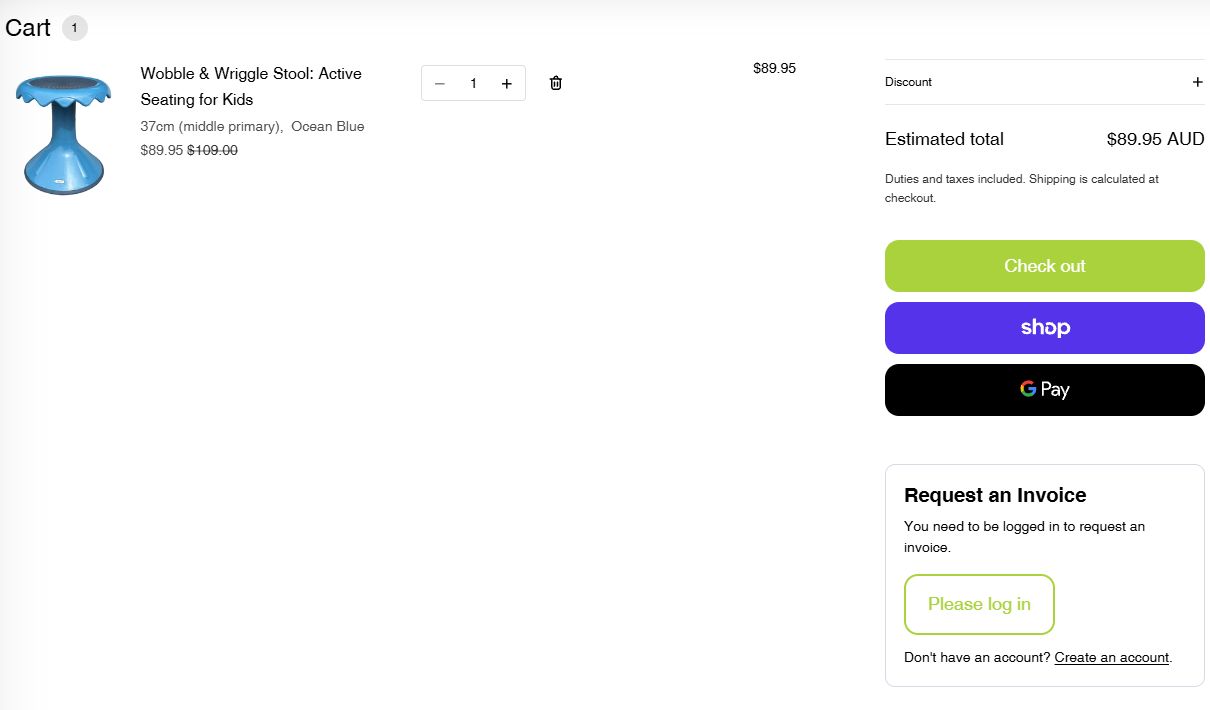Click the struck-through $109.00 price
Viewport: 1210px width, 710px height.
pos(212,151)
